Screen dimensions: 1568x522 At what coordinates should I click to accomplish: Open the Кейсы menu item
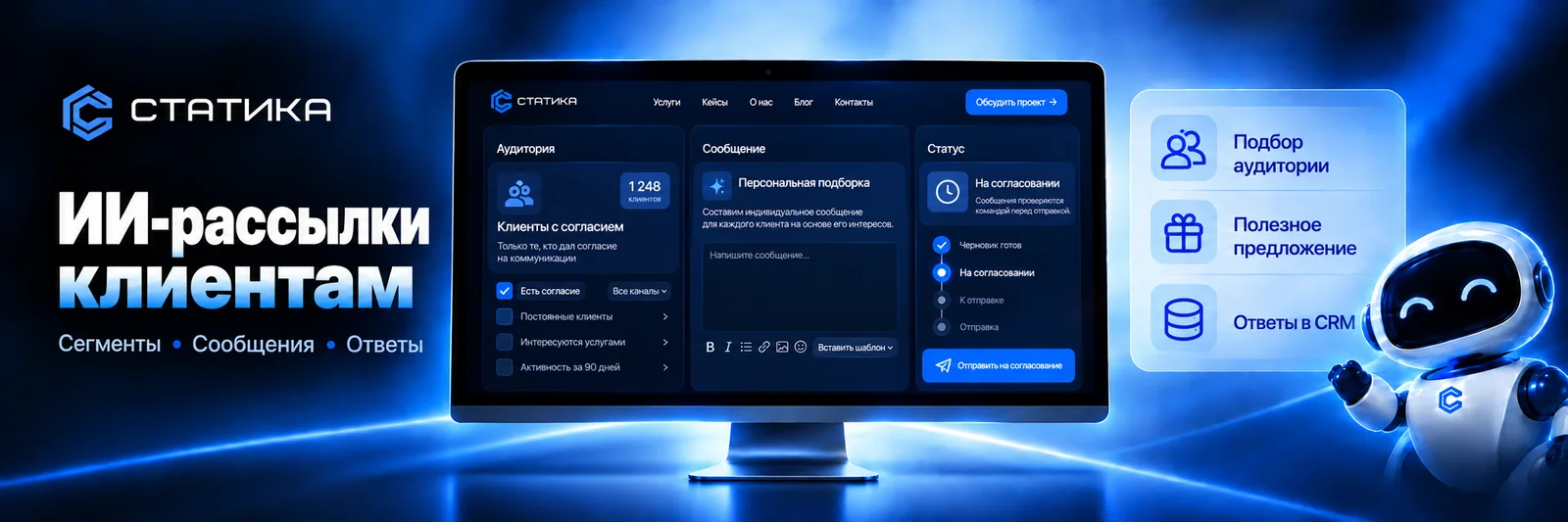(714, 102)
